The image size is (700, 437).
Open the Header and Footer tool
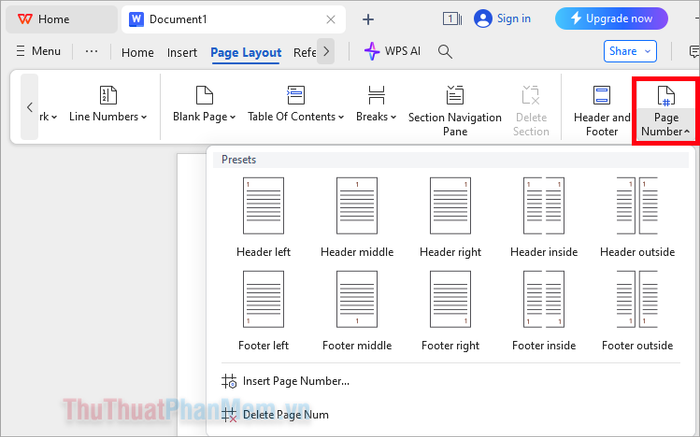click(602, 111)
